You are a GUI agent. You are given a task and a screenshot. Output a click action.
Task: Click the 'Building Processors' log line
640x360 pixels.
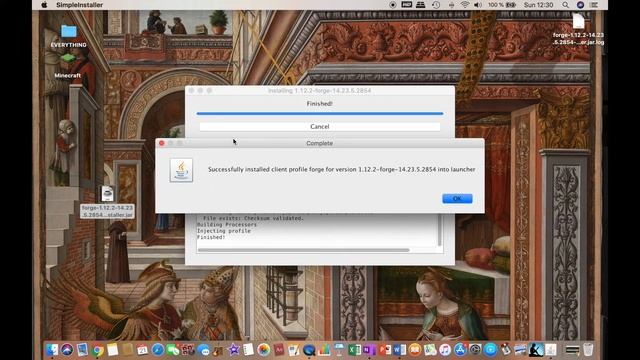(x=227, y=224)
